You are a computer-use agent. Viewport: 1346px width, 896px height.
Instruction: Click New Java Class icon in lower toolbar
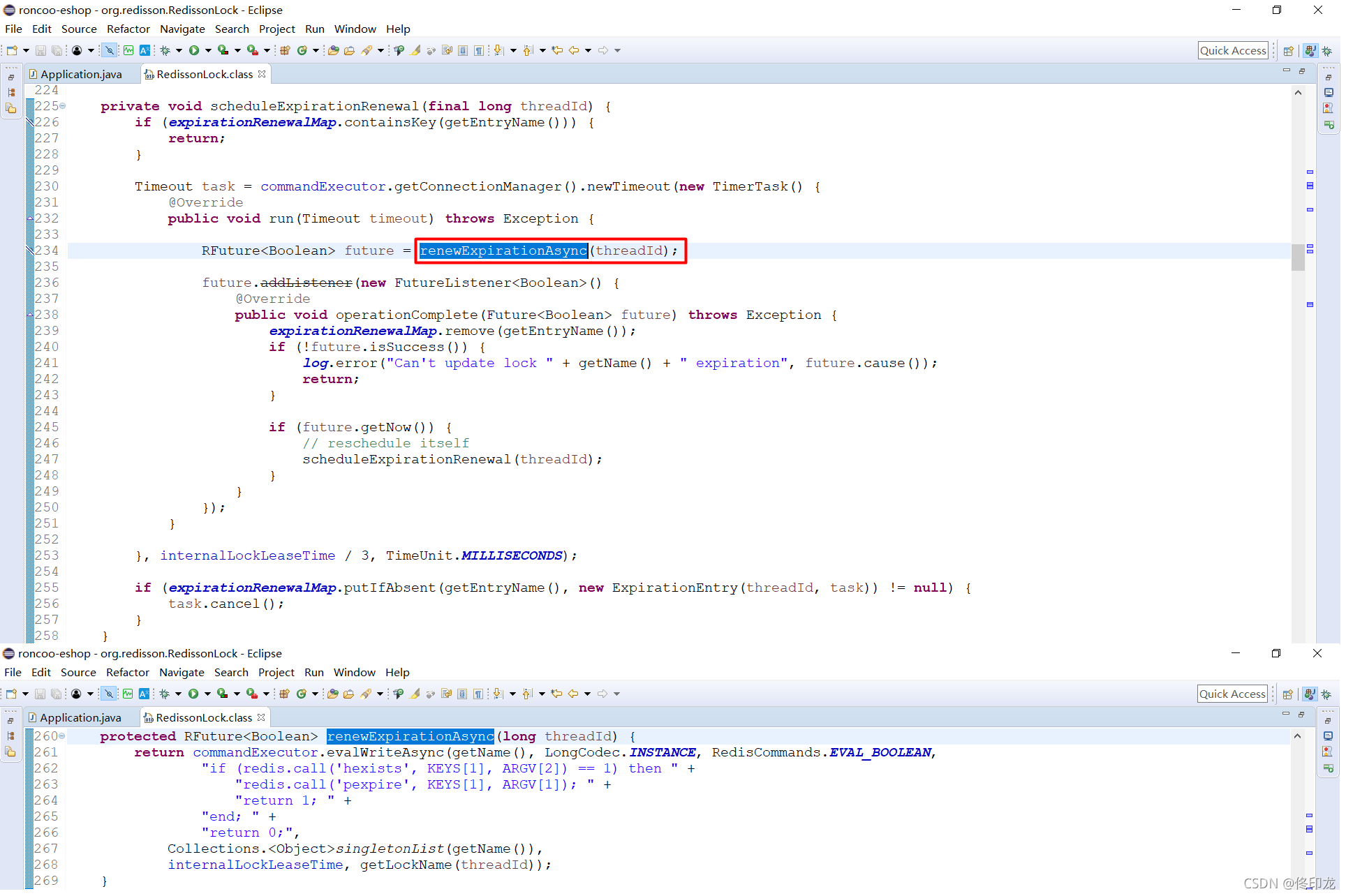[x=302, y=694]
